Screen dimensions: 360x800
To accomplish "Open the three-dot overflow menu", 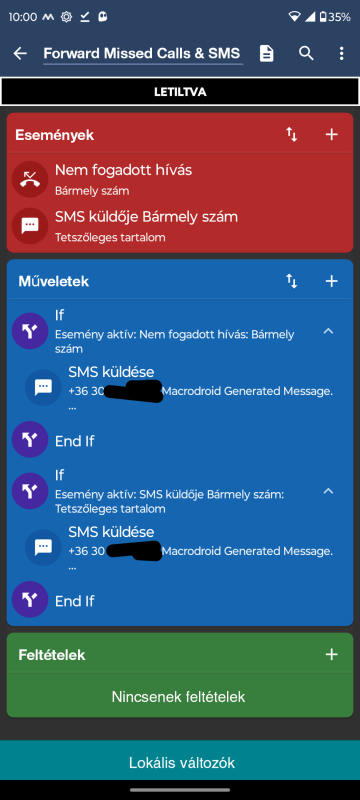I will pyautogui.click(x=341, y=53).
